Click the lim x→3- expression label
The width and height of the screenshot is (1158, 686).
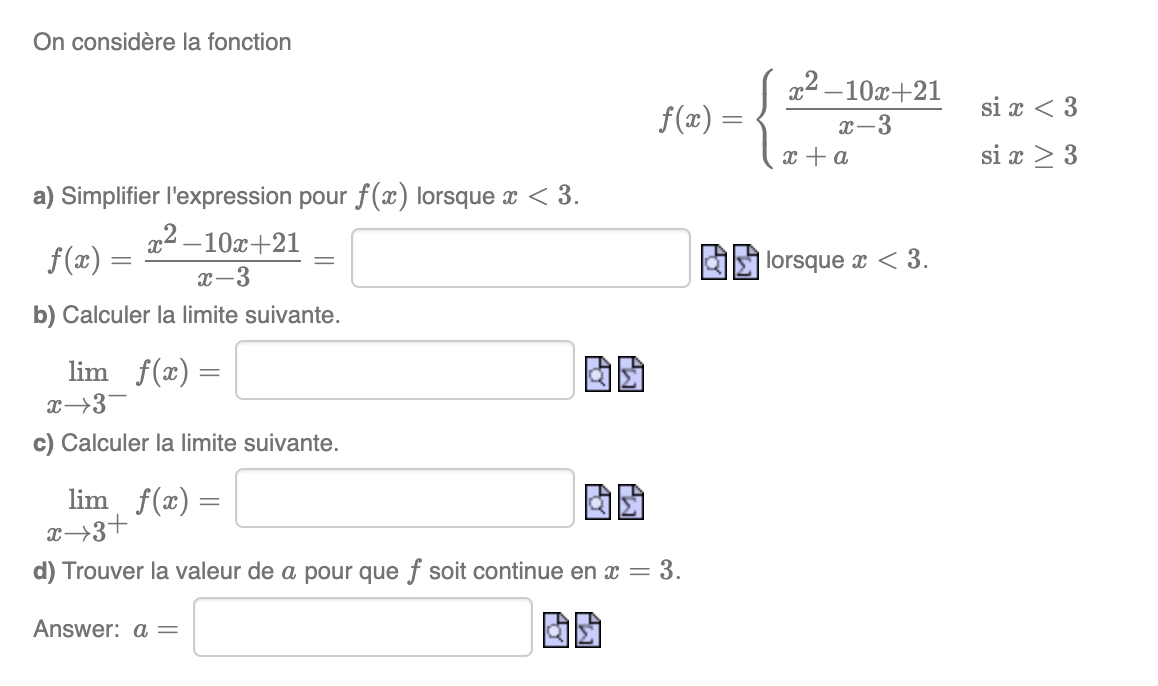[88, 385]
